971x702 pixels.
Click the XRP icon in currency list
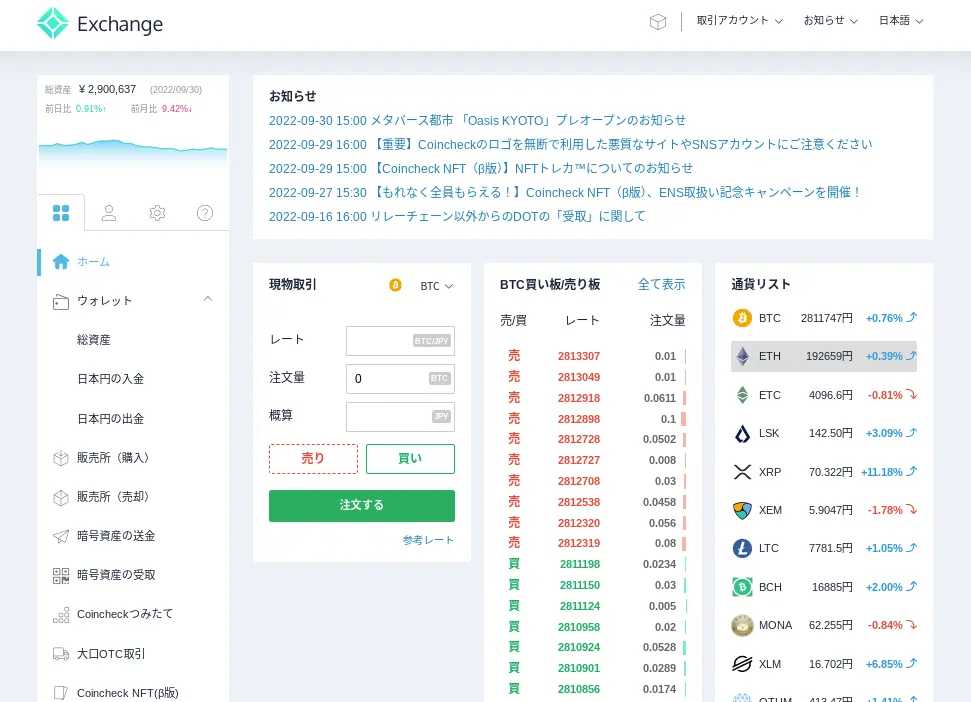[742, 472]
